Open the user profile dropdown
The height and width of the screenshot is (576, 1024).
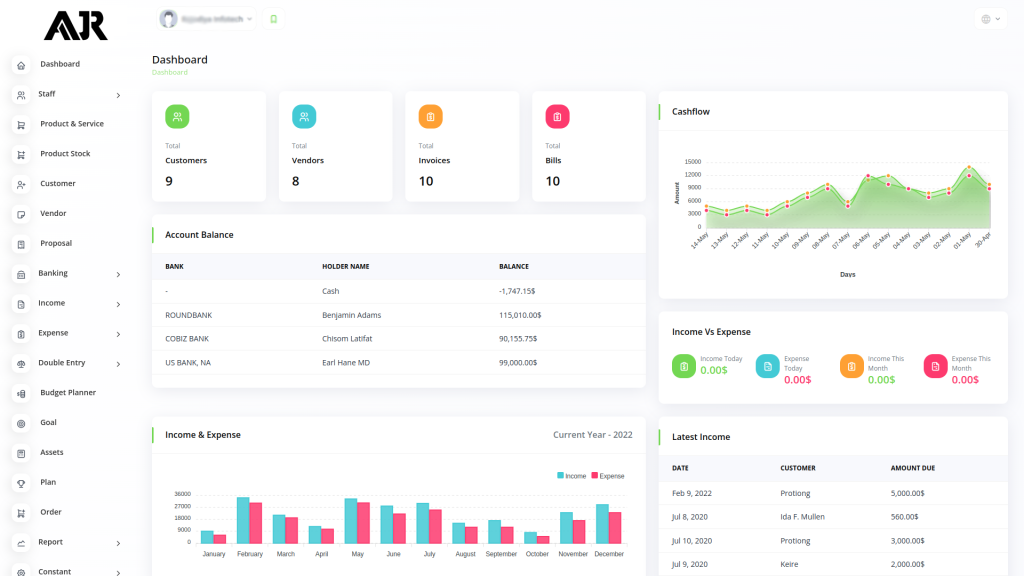point(207,19)
